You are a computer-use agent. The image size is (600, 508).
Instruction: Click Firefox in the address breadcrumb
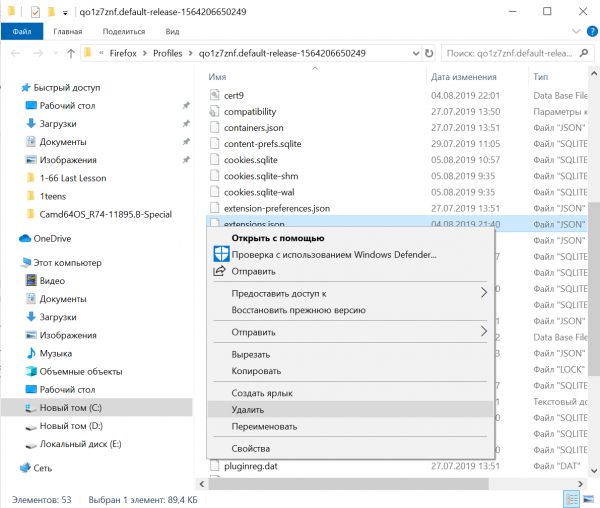(x=123, y=53)
